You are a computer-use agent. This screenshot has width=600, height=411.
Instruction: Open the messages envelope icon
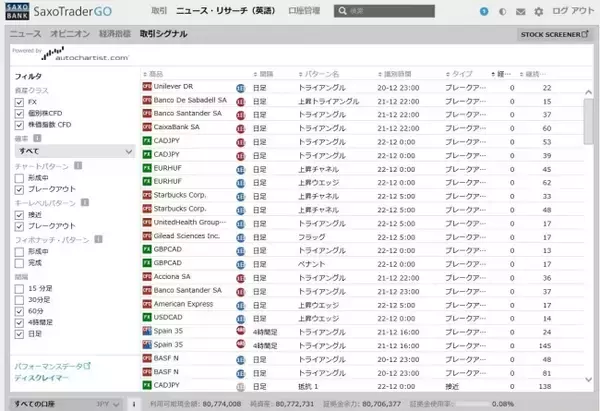pos(519,12)
